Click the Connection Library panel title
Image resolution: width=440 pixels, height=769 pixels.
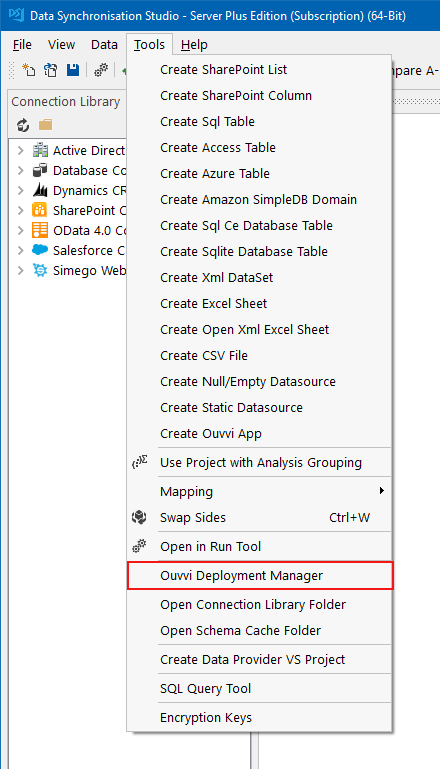coord(66,102)
